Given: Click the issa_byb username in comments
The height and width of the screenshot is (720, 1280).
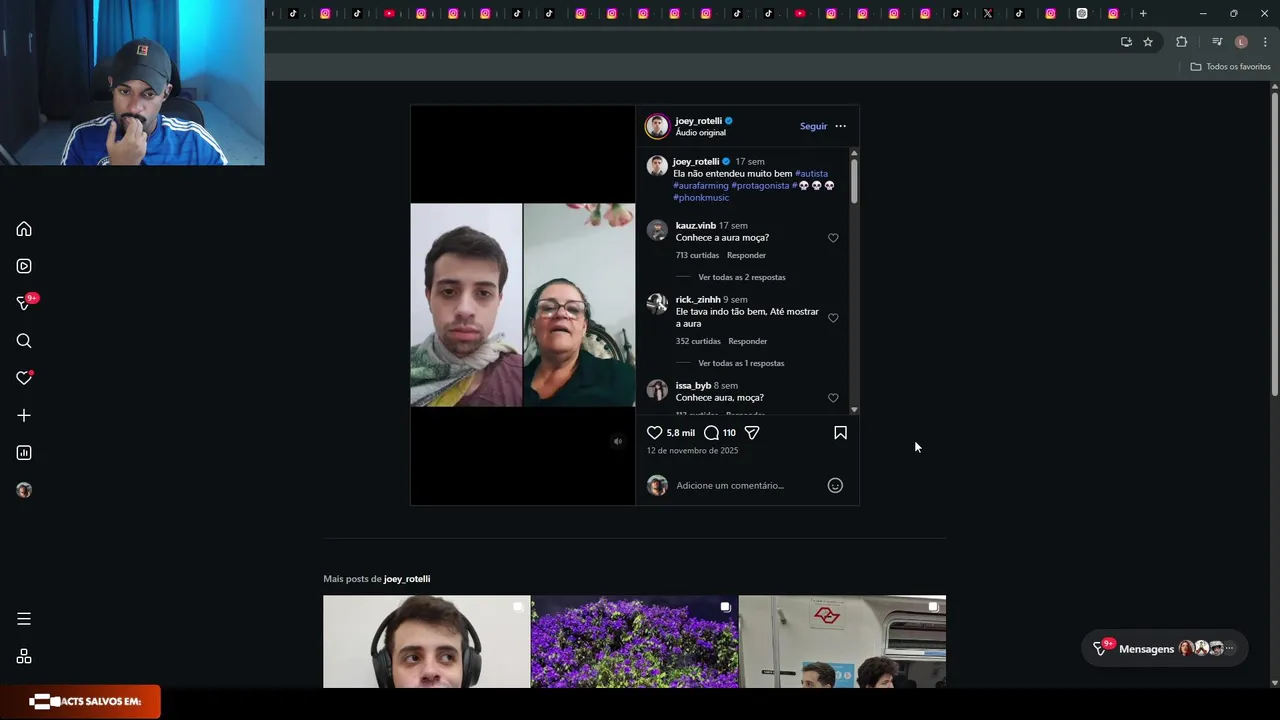Looking at the screenshot, I should point(693,386).
